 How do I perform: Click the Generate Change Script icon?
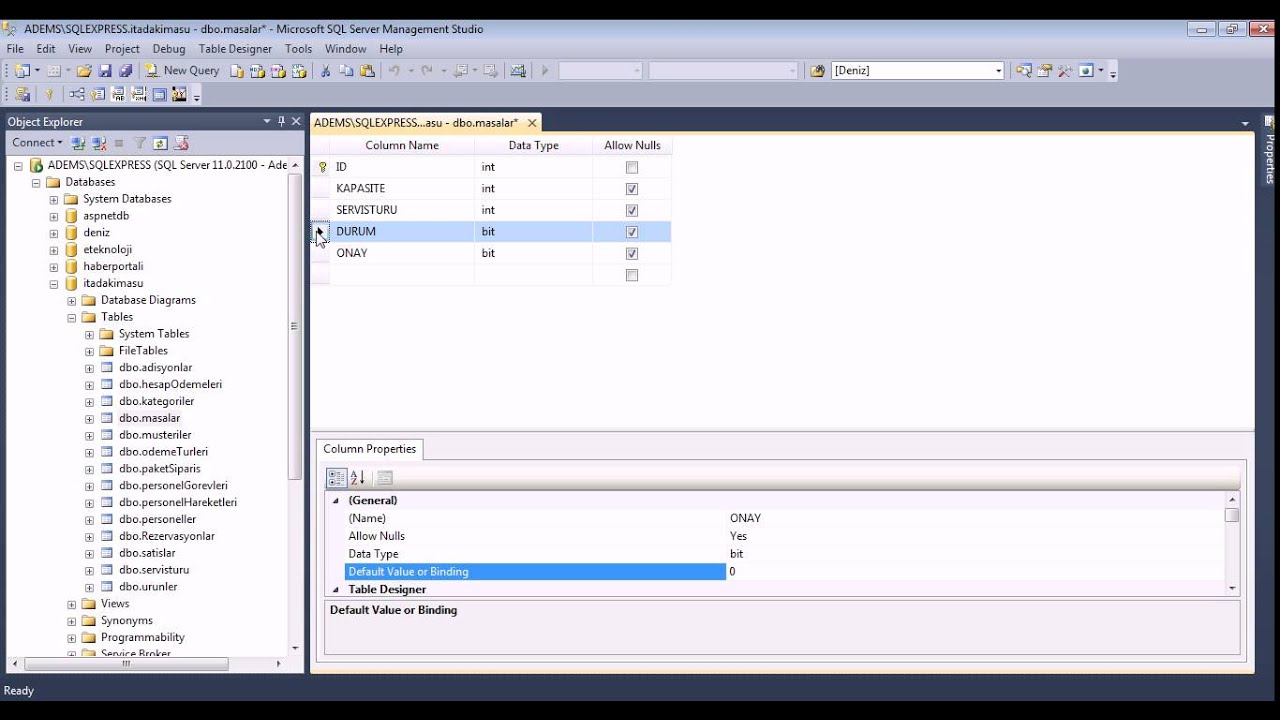click(21, 94)
